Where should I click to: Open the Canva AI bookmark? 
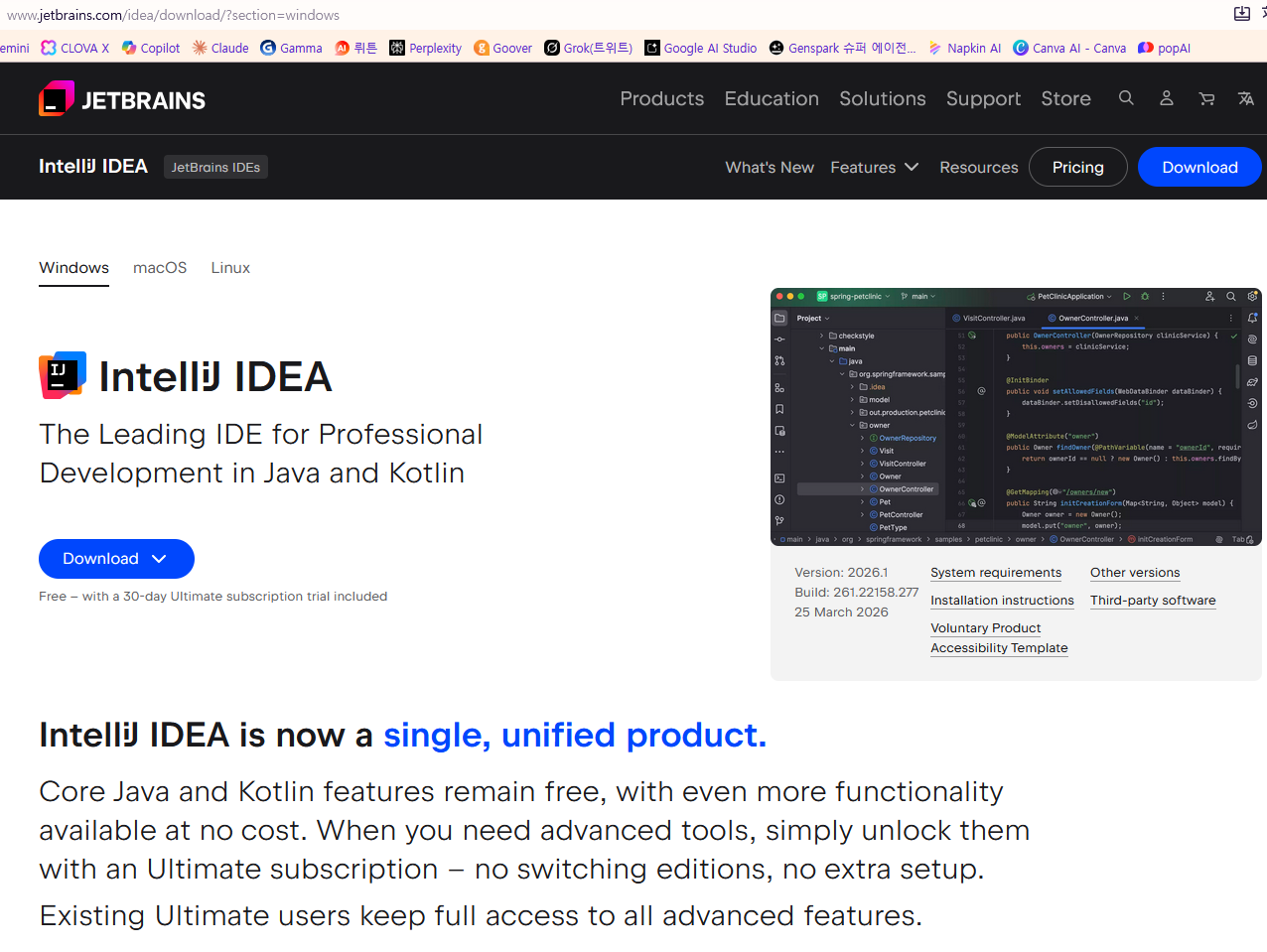[1069, 48]
